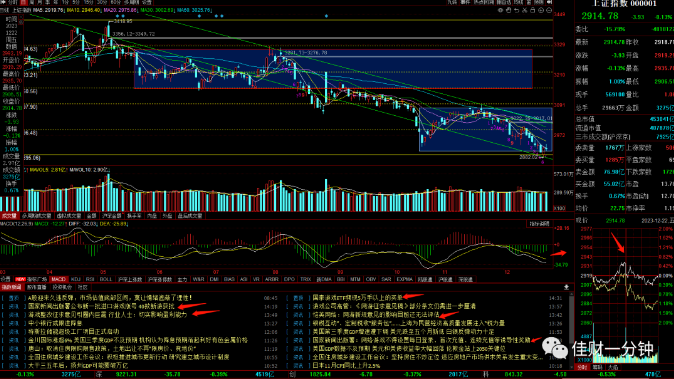The image size is (674, 379).
Task: Click the small button at the MACD panel's top right
Action: pyautogui.click(x=539, y=224)
